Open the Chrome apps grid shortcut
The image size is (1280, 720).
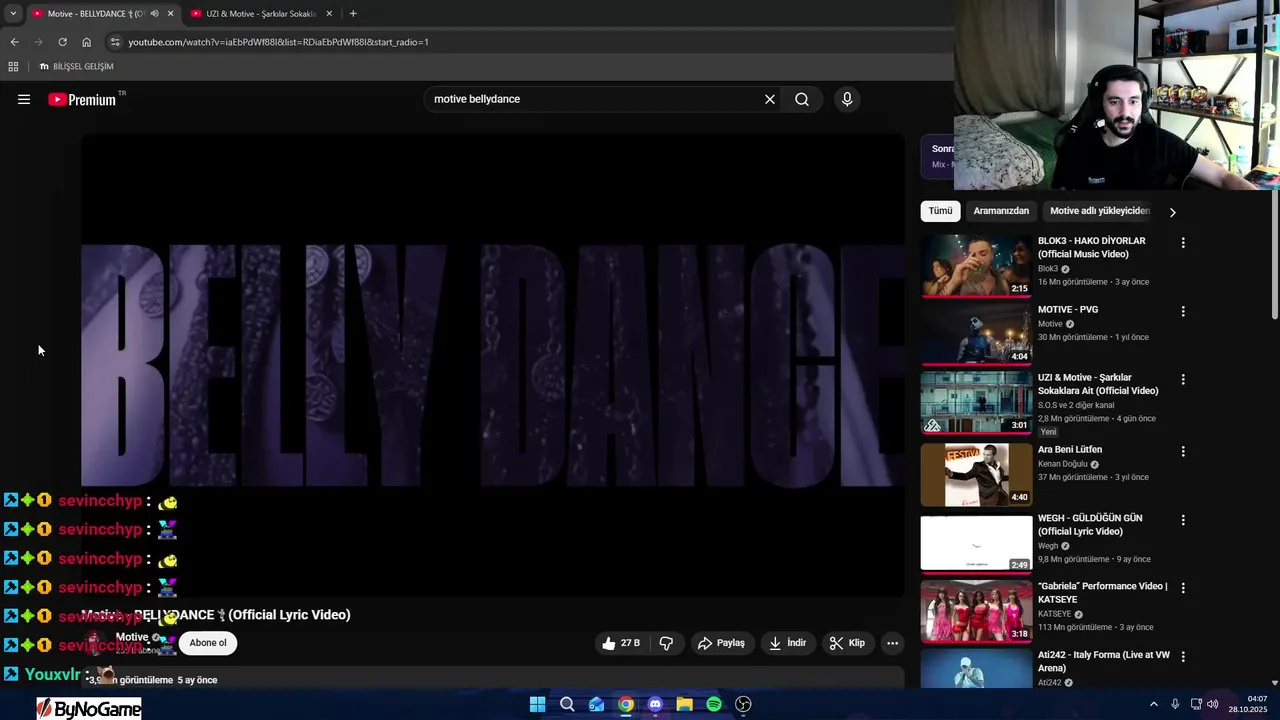click(x=13, y=66)
